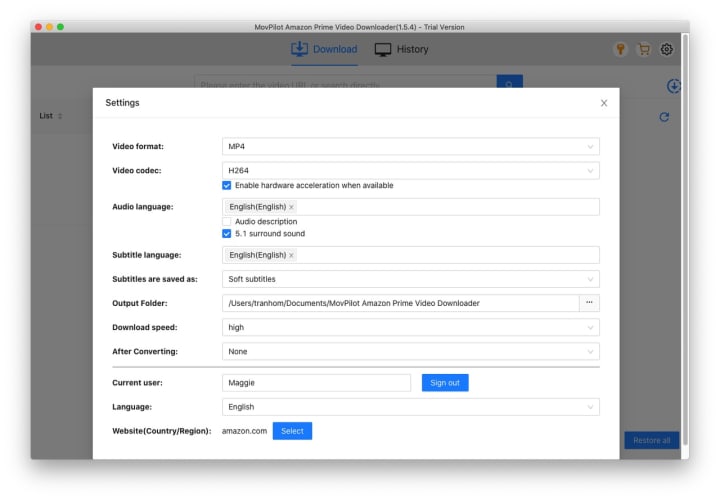Click the Settings dialog title
This screenshot has width=720, height=500.
coord(122,103)
